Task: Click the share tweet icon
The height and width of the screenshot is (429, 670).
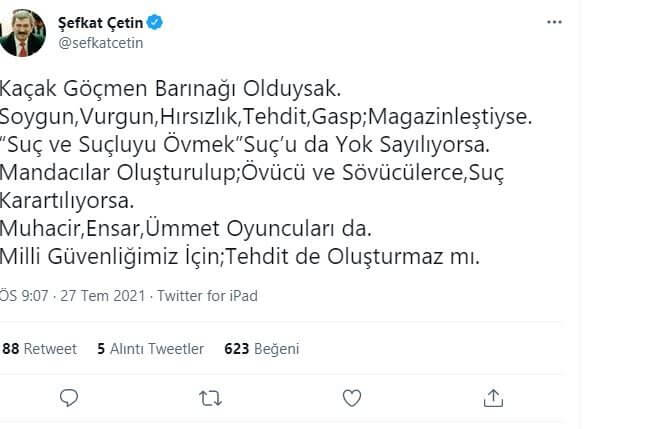Action: pyautogui.click(x=494, y=399)
